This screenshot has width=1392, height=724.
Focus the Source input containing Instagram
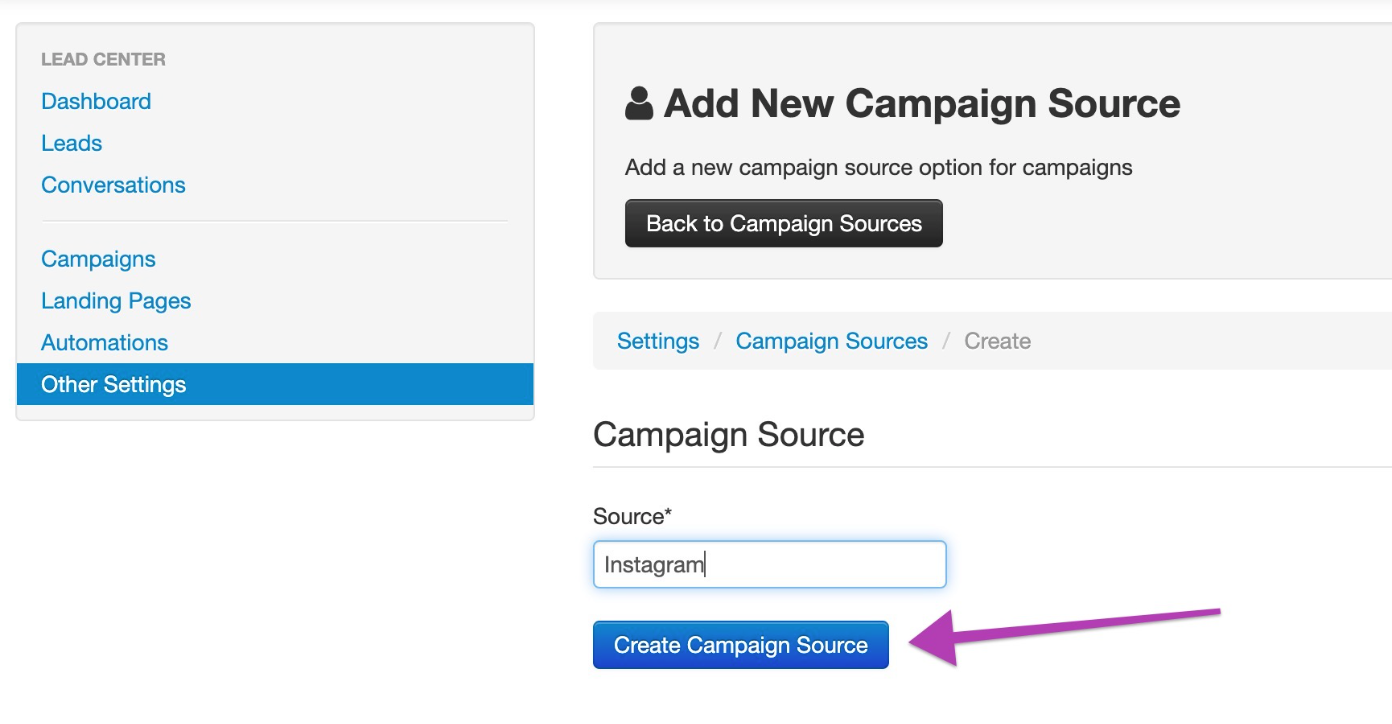coord(769,564)
